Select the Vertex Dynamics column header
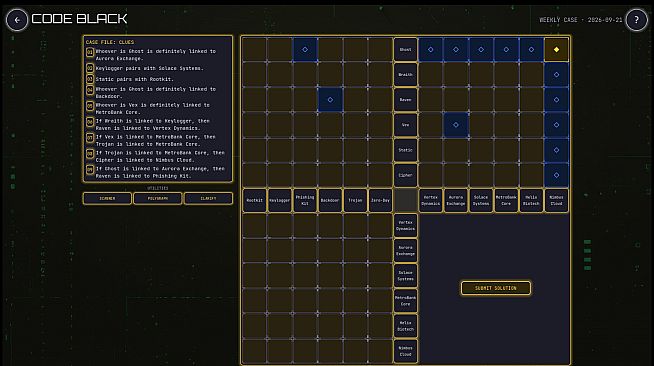 [x=430, y=201]
